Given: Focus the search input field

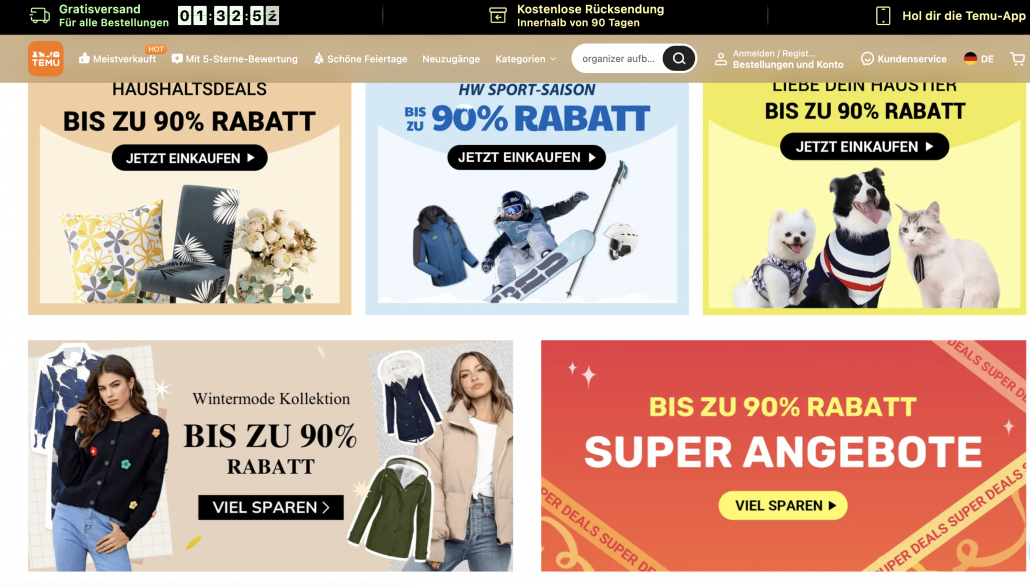Looking at the screenshot, I should coord(617,58).
